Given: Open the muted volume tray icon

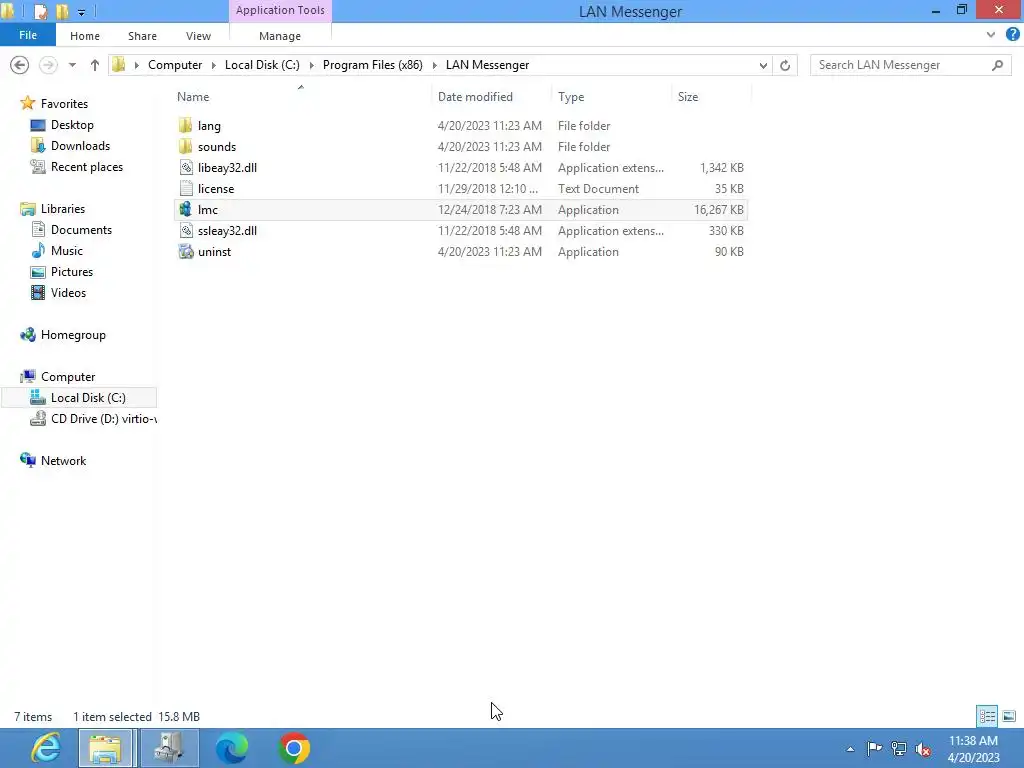Looking at the screenshot, I should [x=923, y=749].
